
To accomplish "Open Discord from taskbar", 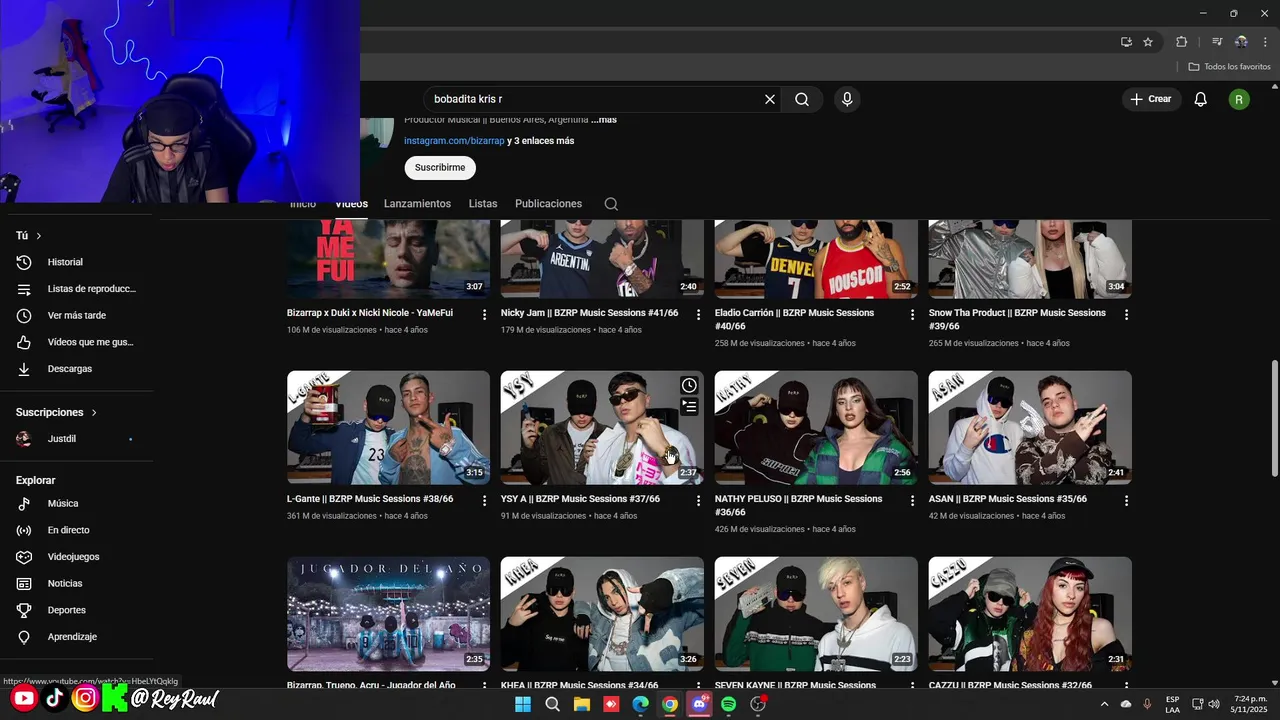I will [x=699, y=704].
